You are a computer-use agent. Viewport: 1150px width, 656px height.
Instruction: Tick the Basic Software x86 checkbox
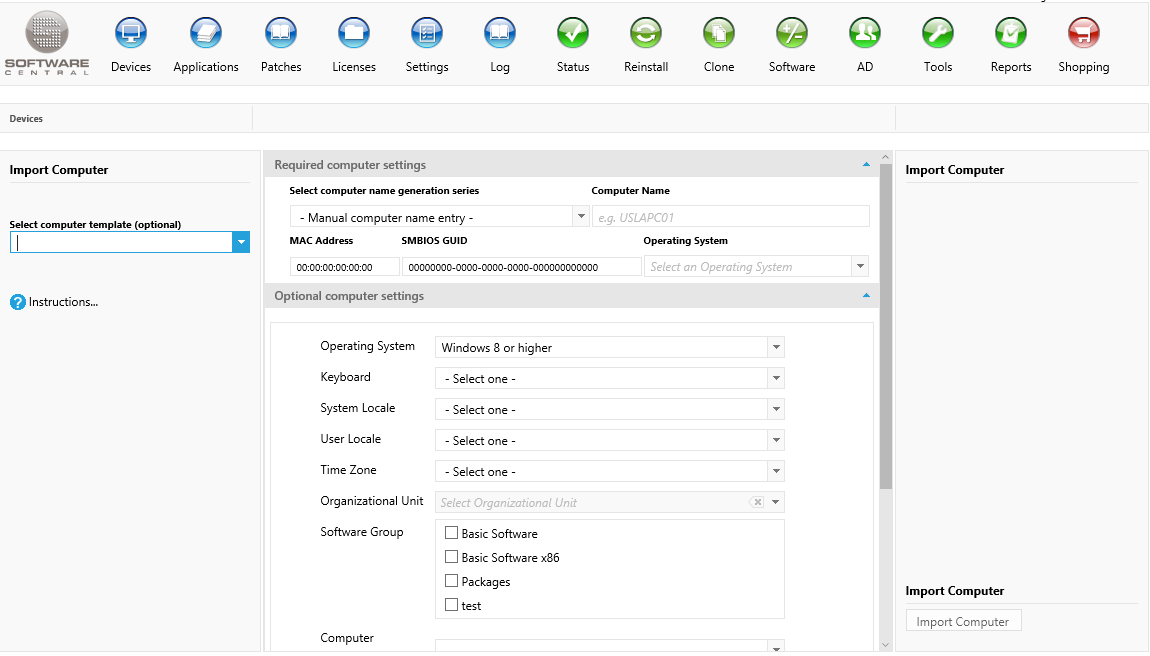point(452,558)
